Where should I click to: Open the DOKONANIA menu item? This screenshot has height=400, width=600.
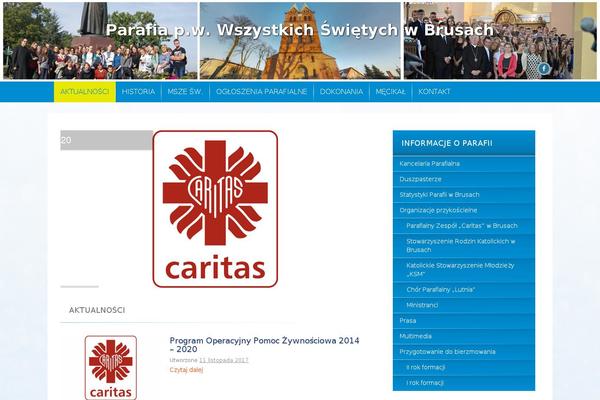point(341,92)
